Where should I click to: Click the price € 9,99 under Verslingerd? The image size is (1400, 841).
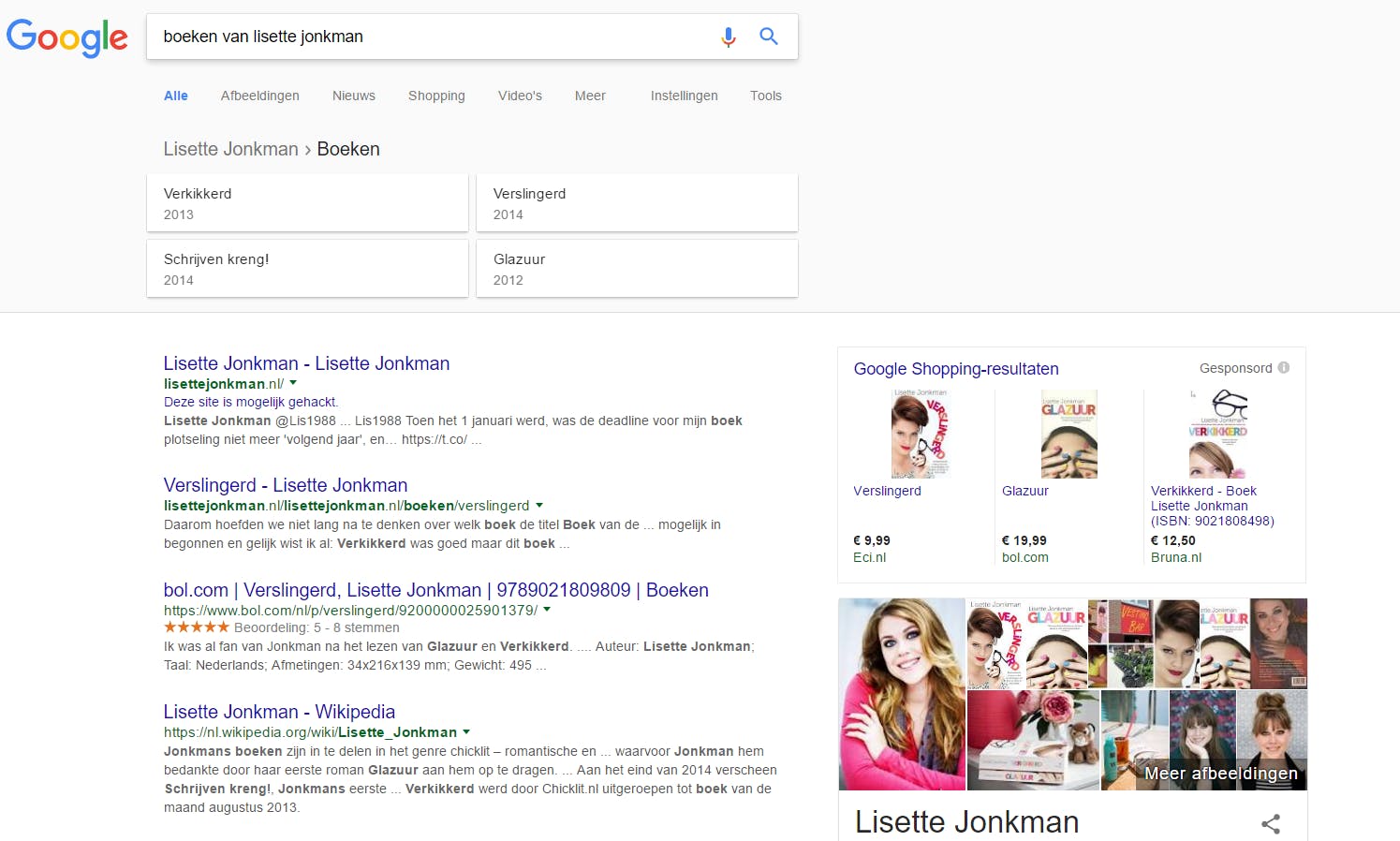point(872,540)
